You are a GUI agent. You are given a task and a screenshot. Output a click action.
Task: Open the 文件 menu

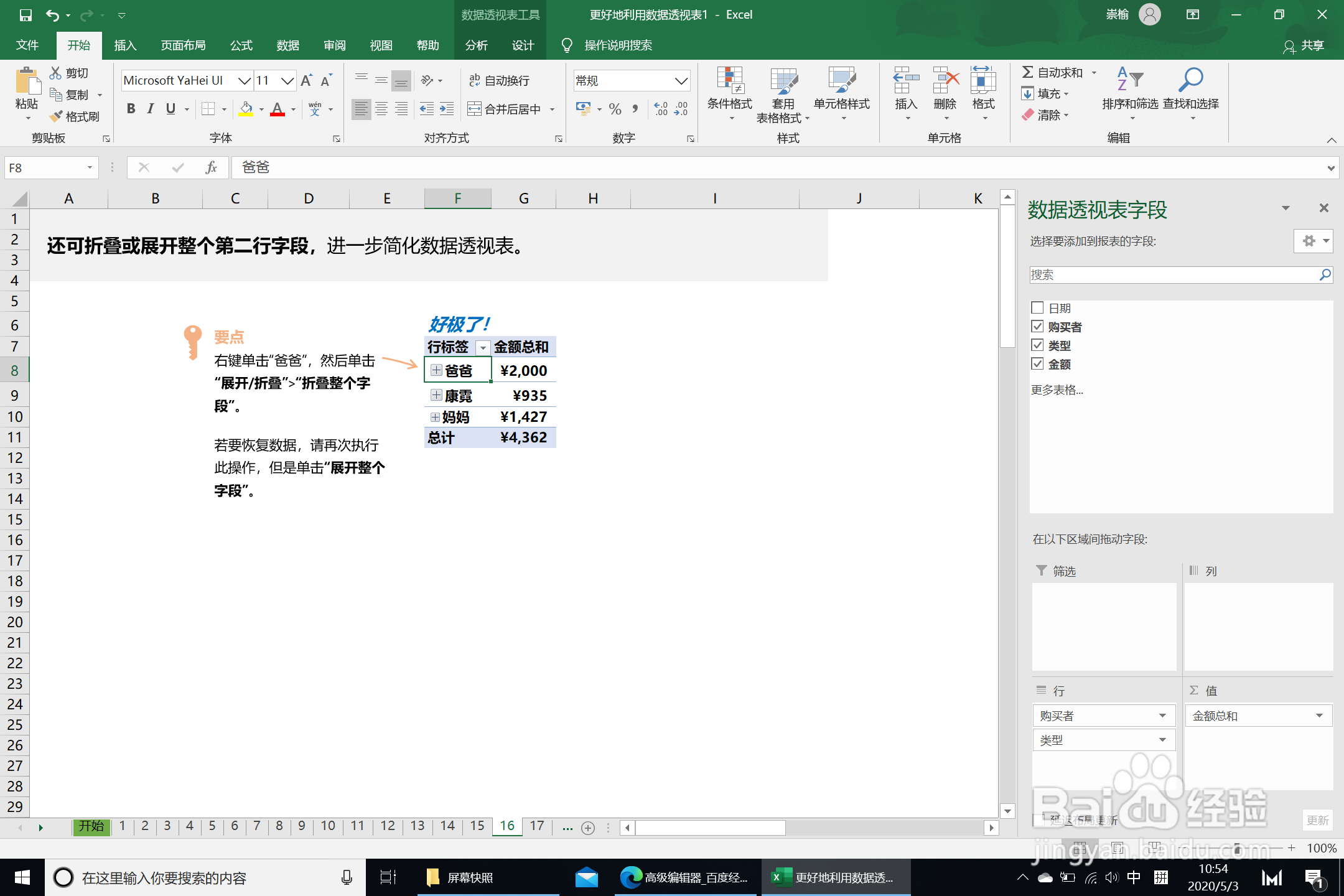pos(27,45)
